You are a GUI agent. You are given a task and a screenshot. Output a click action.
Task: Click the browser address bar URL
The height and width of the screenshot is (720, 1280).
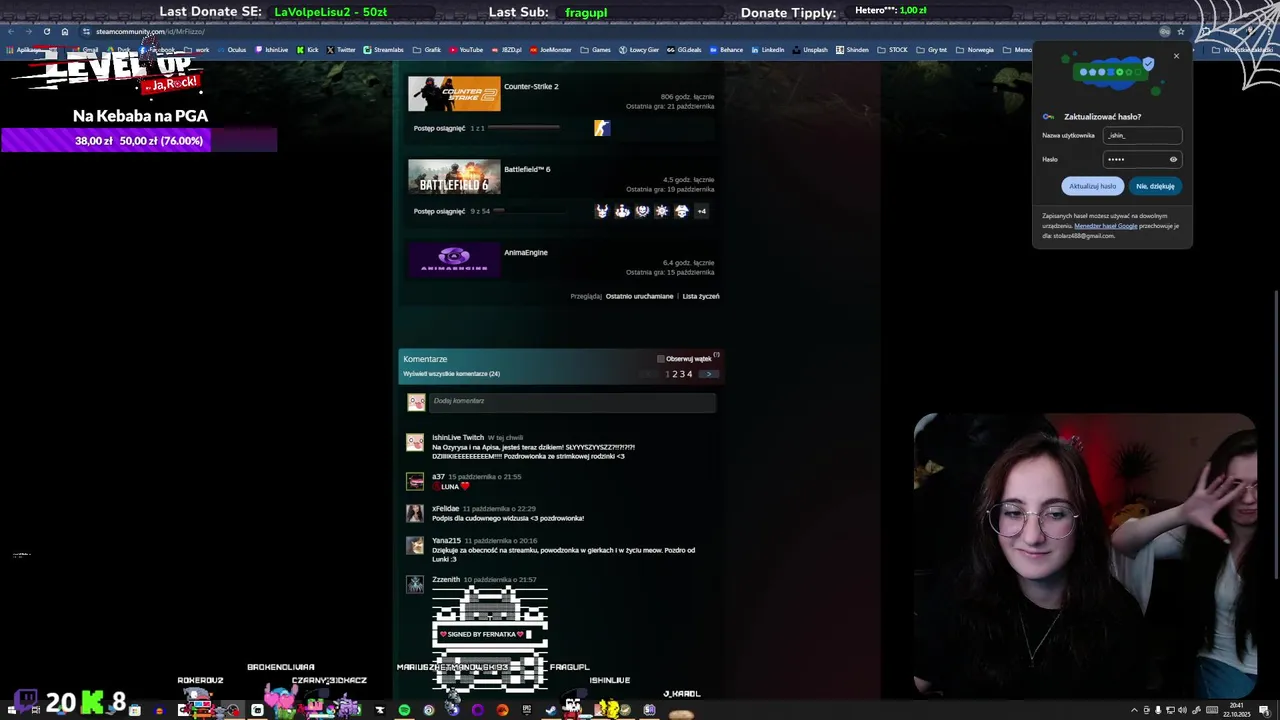pos(150,31)
